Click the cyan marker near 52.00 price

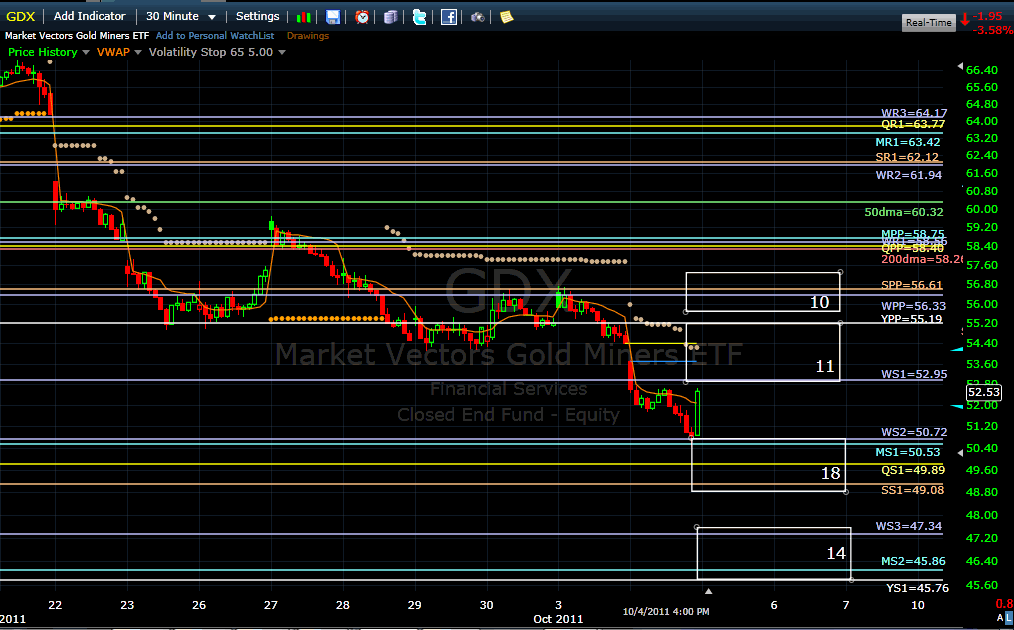pyautogui.click(x=956, y=406)
